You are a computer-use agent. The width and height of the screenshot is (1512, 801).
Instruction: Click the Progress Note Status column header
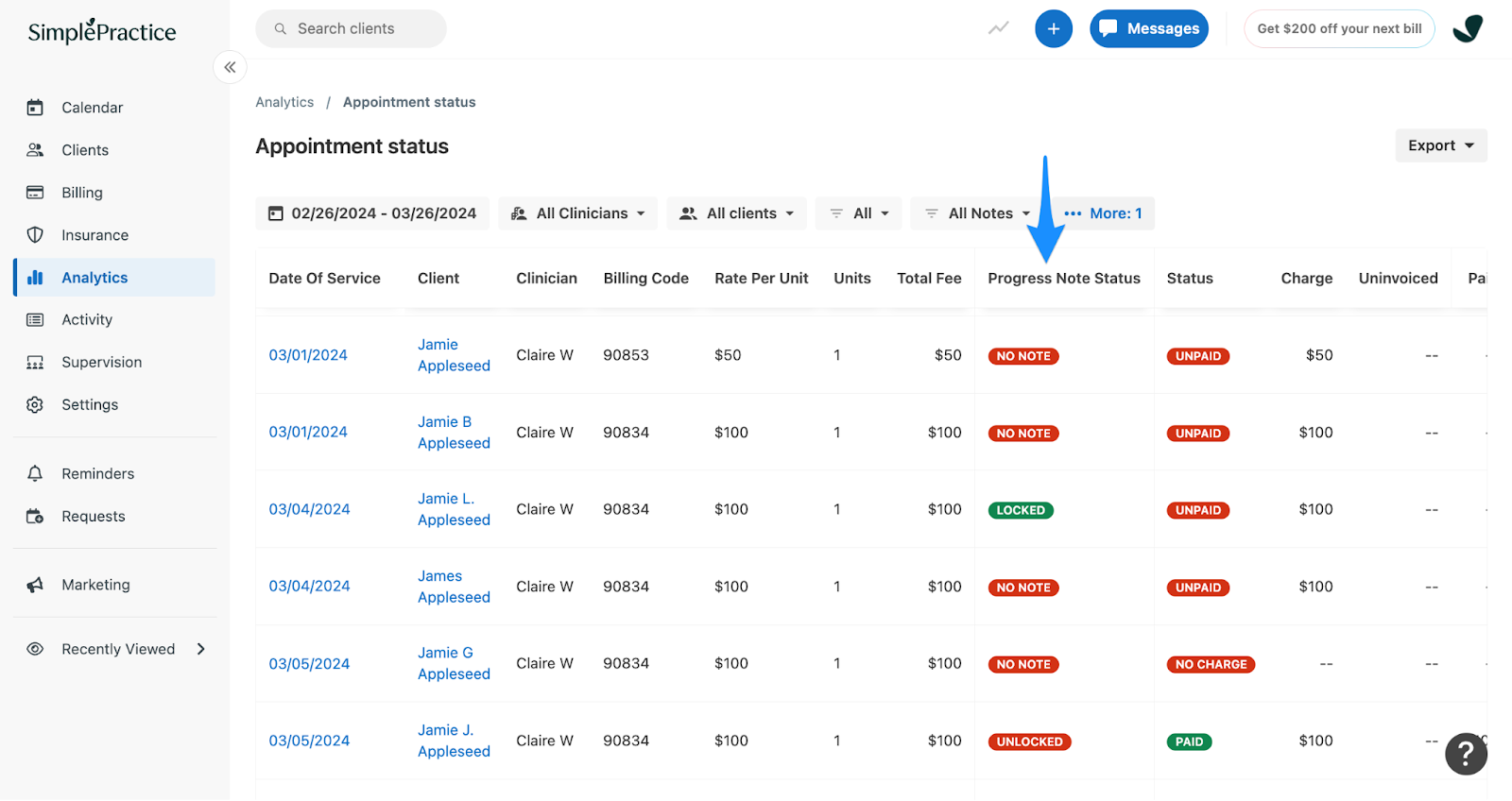[1064, 279]
